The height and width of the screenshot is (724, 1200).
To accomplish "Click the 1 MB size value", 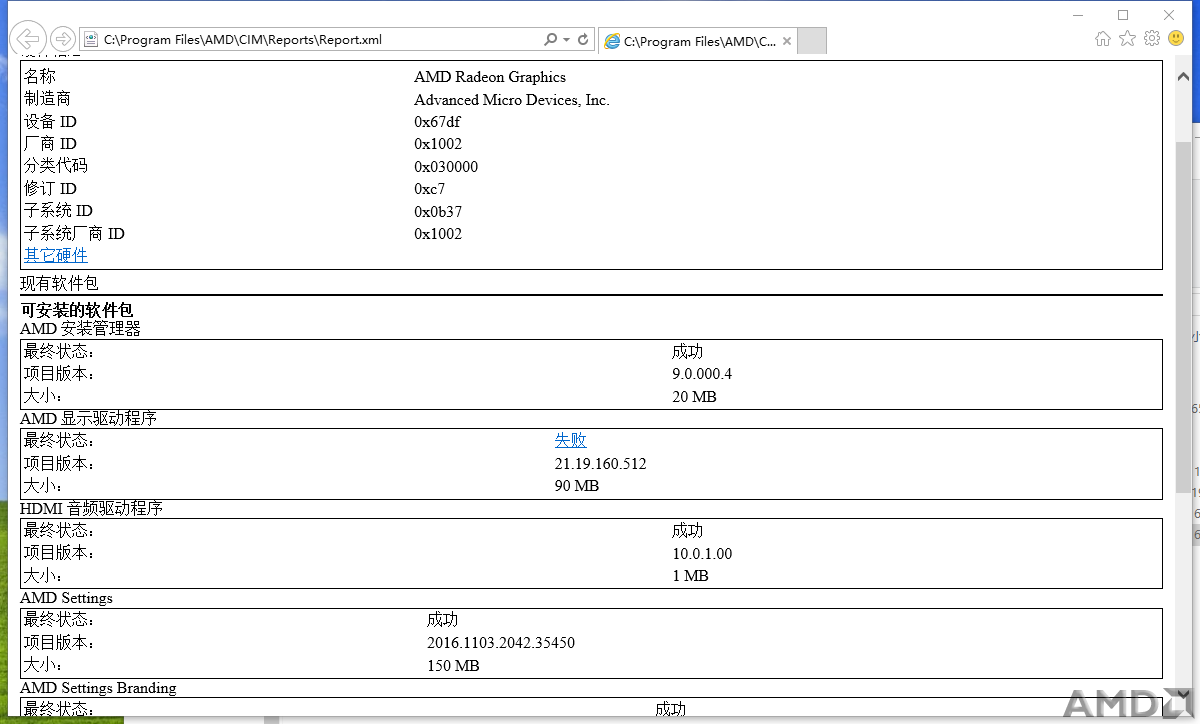I will pyautogui.click(x=690, y=576).
